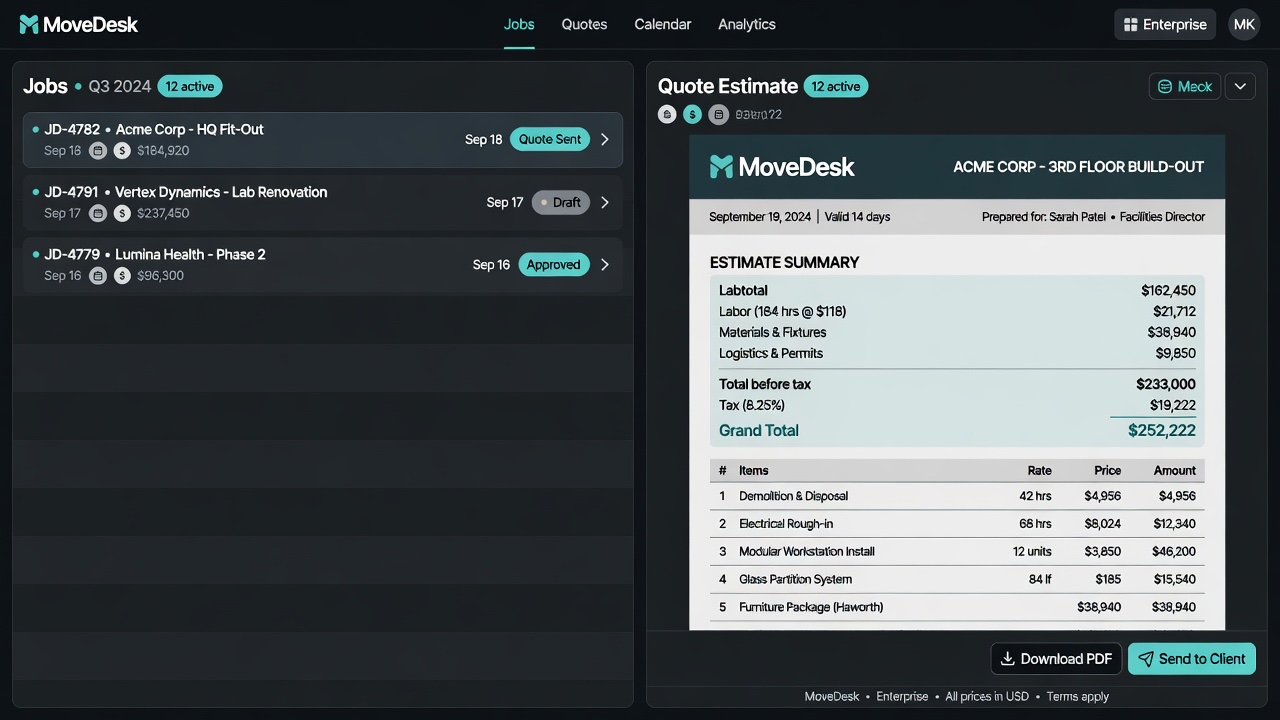
Task: Click the dollar icon in the Lumina Health row
Action: click(x=122, y=275)
